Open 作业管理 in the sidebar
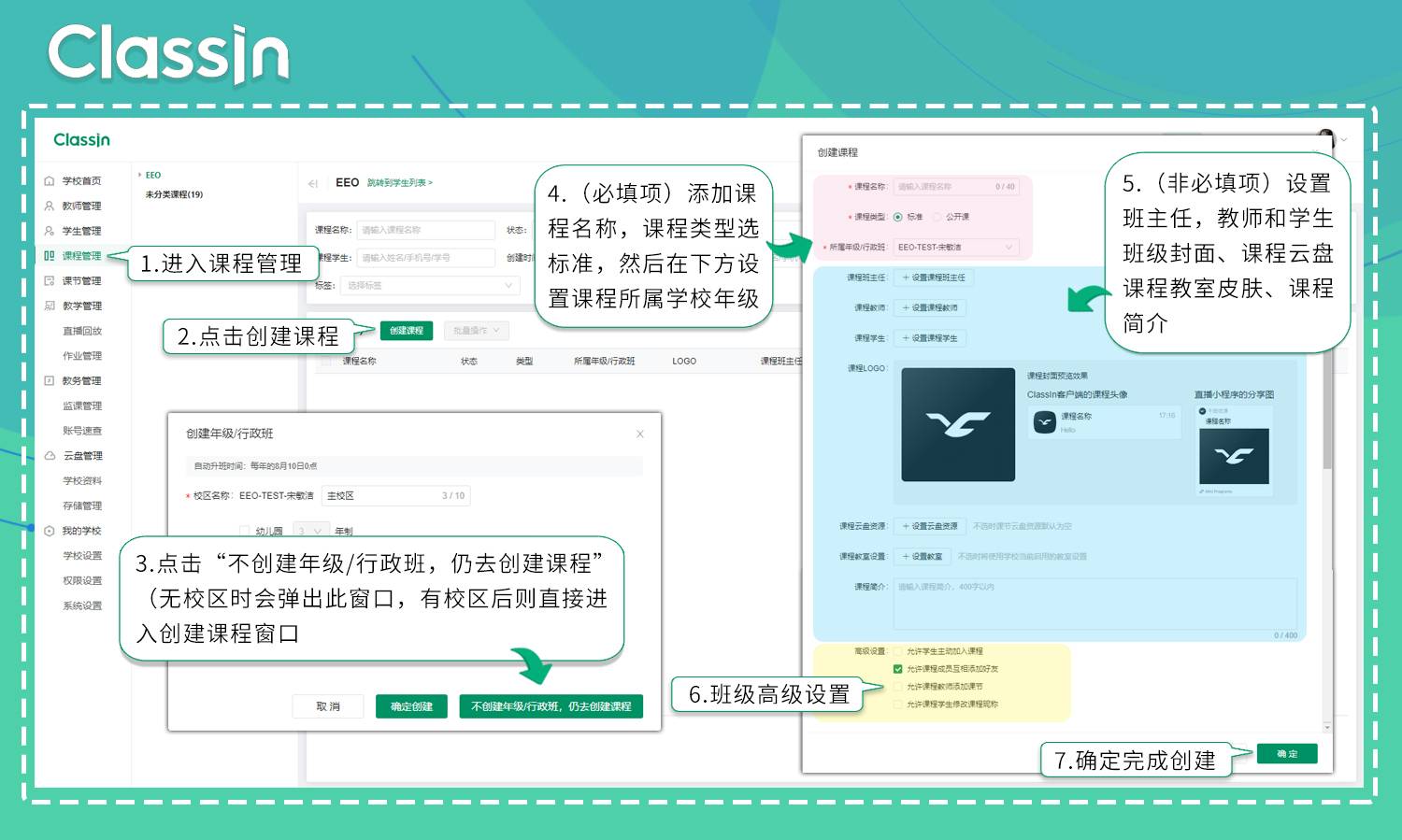The width and height of the screenshot is (1402, 840). tap(82, 356)
